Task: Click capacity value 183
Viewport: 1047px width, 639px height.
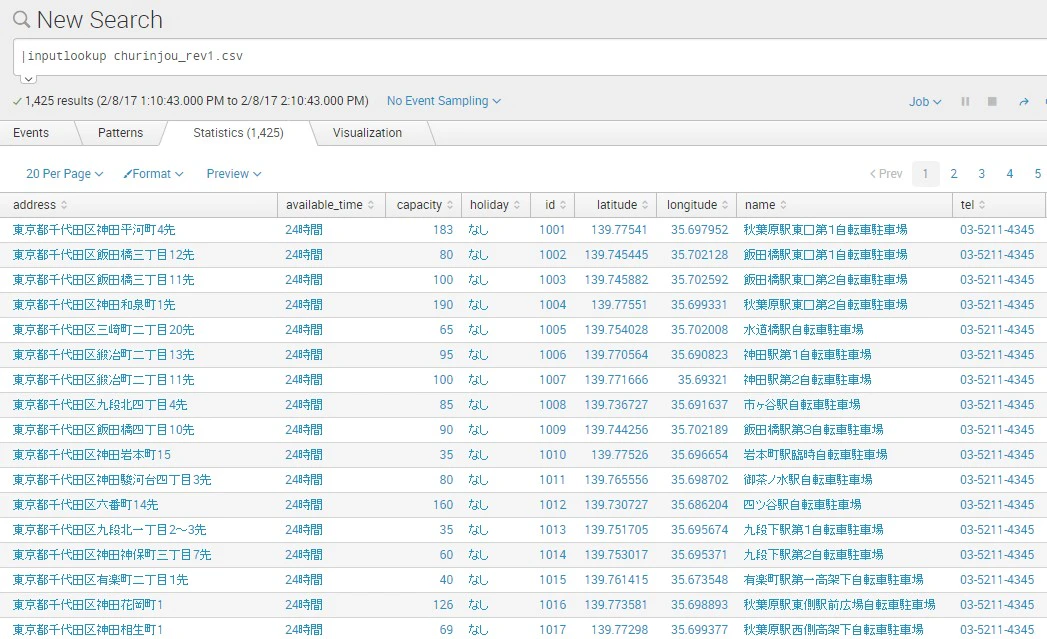Action: click(x=443, y=230)
